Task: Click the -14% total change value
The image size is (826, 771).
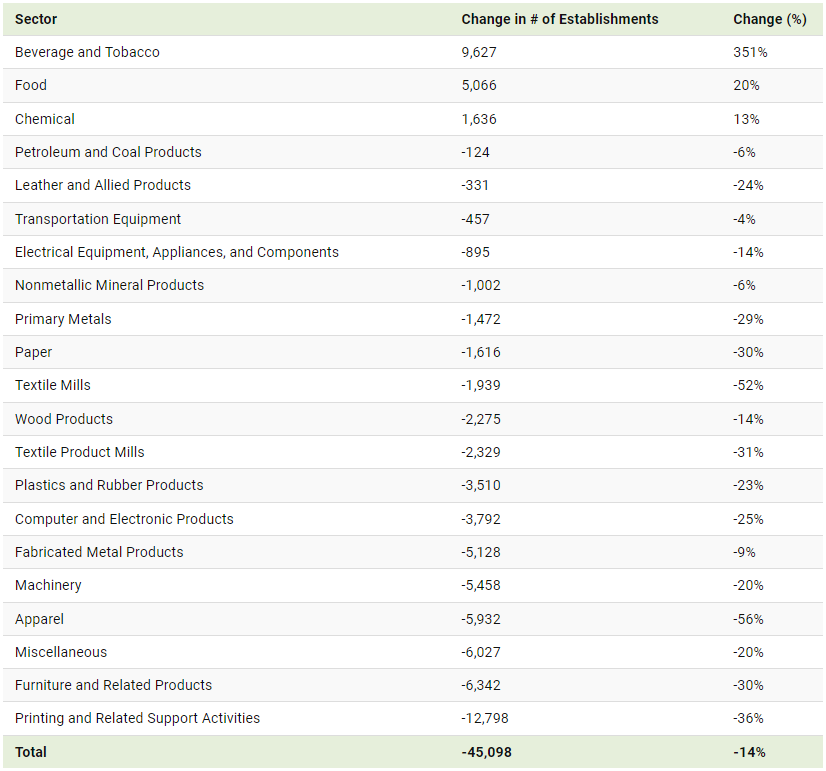Action: 749,752
